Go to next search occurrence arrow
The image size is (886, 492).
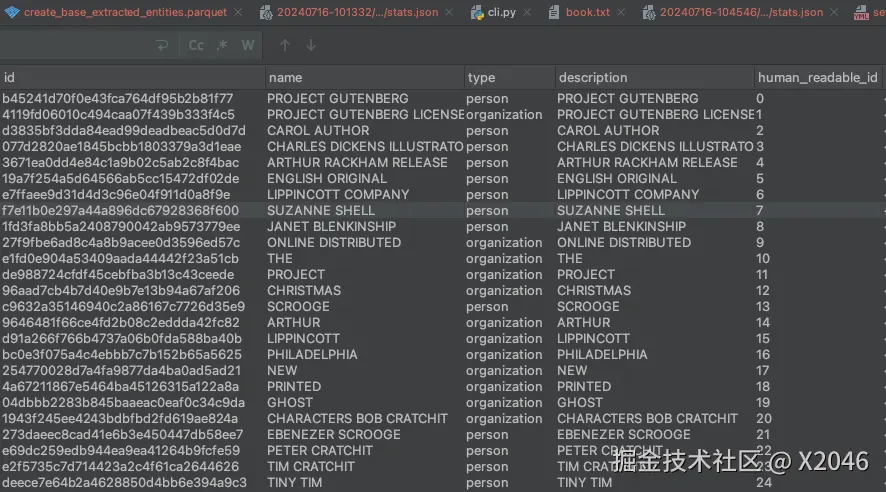311,45
